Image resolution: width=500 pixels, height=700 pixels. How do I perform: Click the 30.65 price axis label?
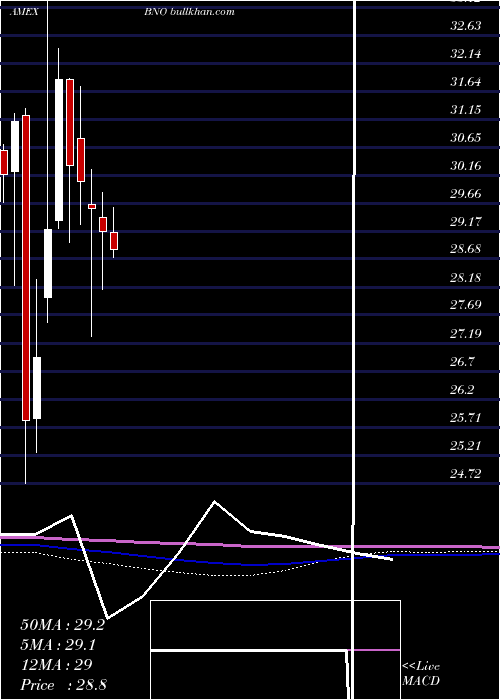(466, 138)
